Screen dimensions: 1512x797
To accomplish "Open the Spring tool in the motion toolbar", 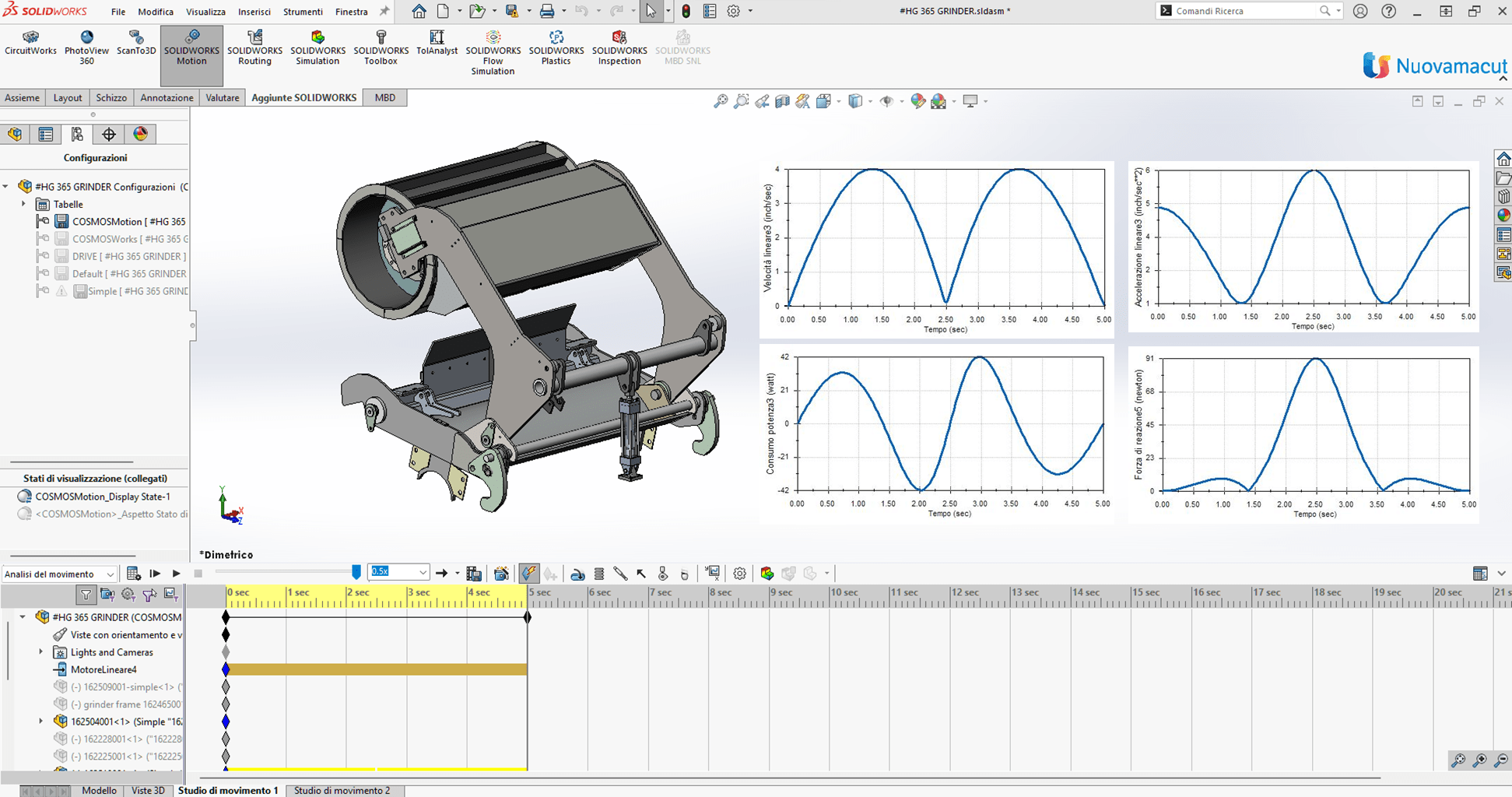I will coord(599,574).
